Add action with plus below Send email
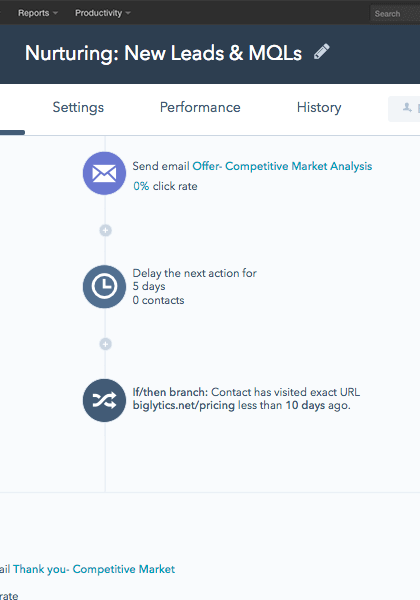 pos(106,230)
